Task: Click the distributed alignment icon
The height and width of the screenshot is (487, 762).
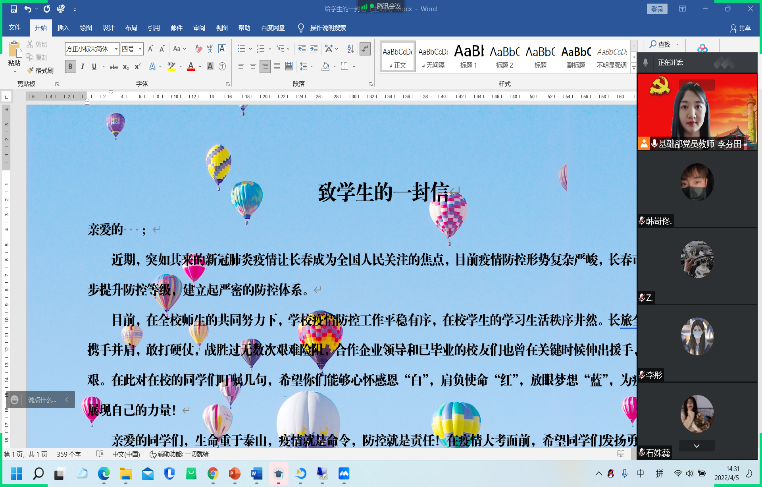Action: tap(289, 66)
